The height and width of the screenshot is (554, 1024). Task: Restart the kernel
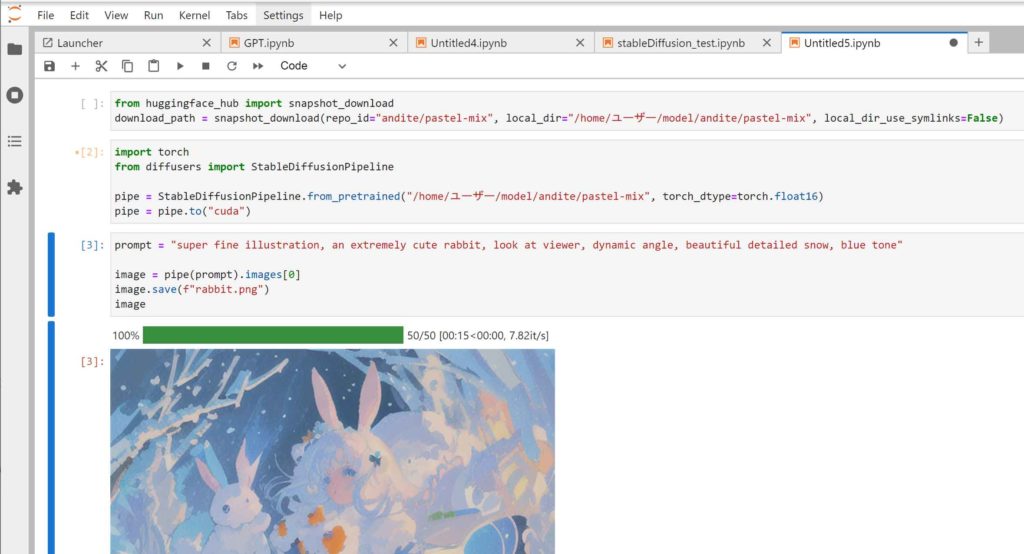click(x=232, y=66)
